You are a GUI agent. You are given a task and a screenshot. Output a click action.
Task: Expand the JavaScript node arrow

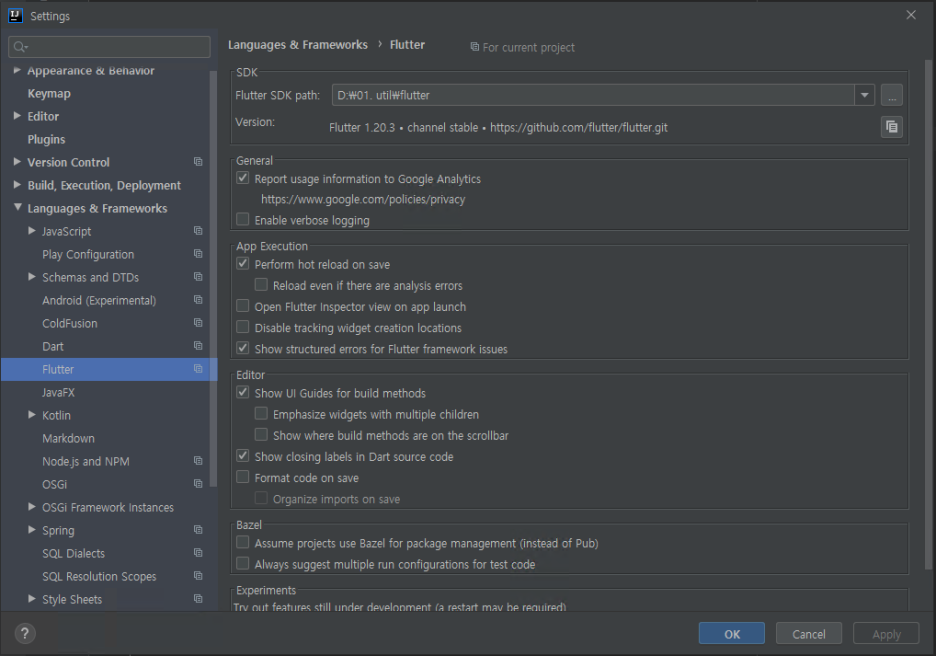click(32, 231)
